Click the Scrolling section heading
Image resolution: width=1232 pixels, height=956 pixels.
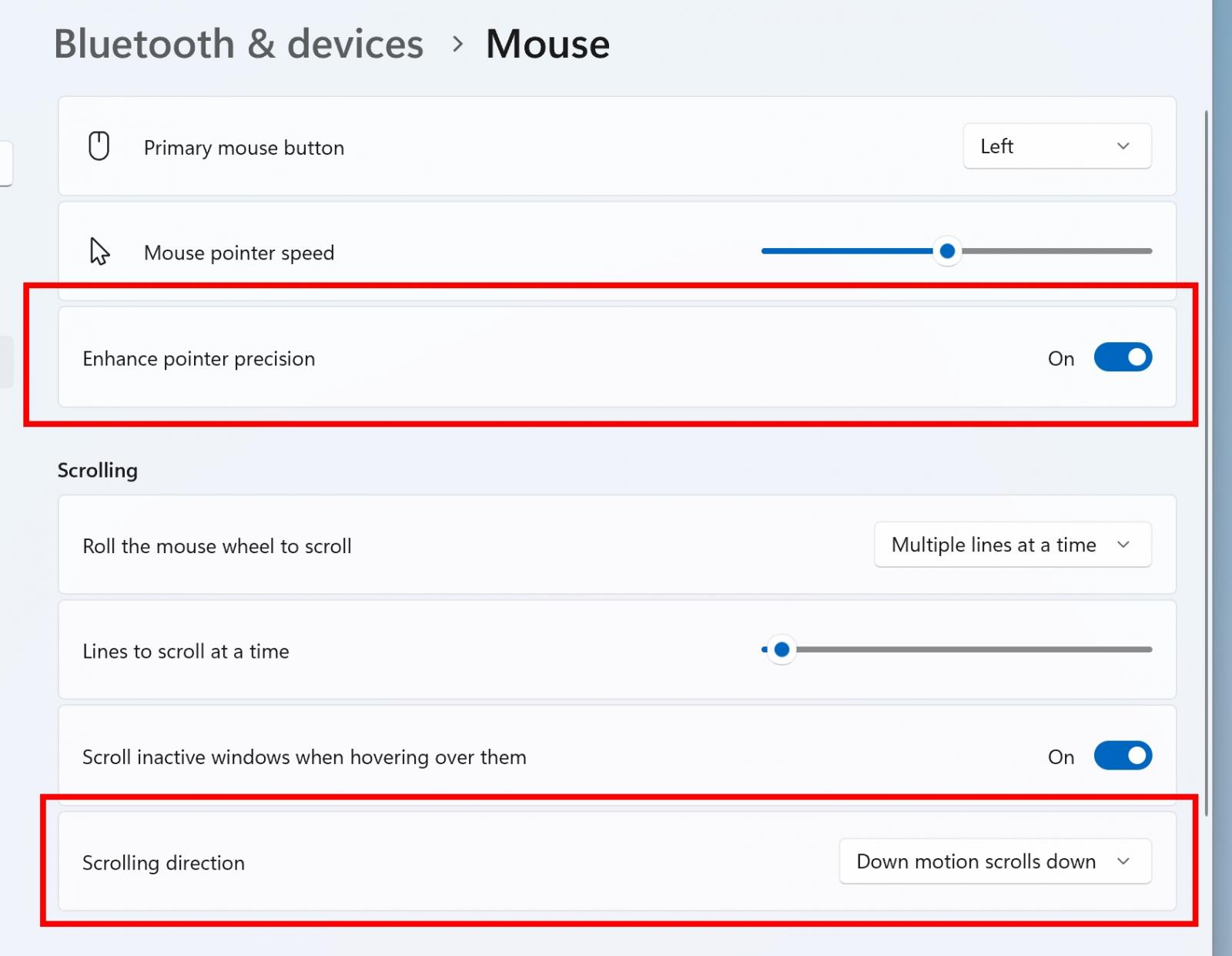(97, 470)
